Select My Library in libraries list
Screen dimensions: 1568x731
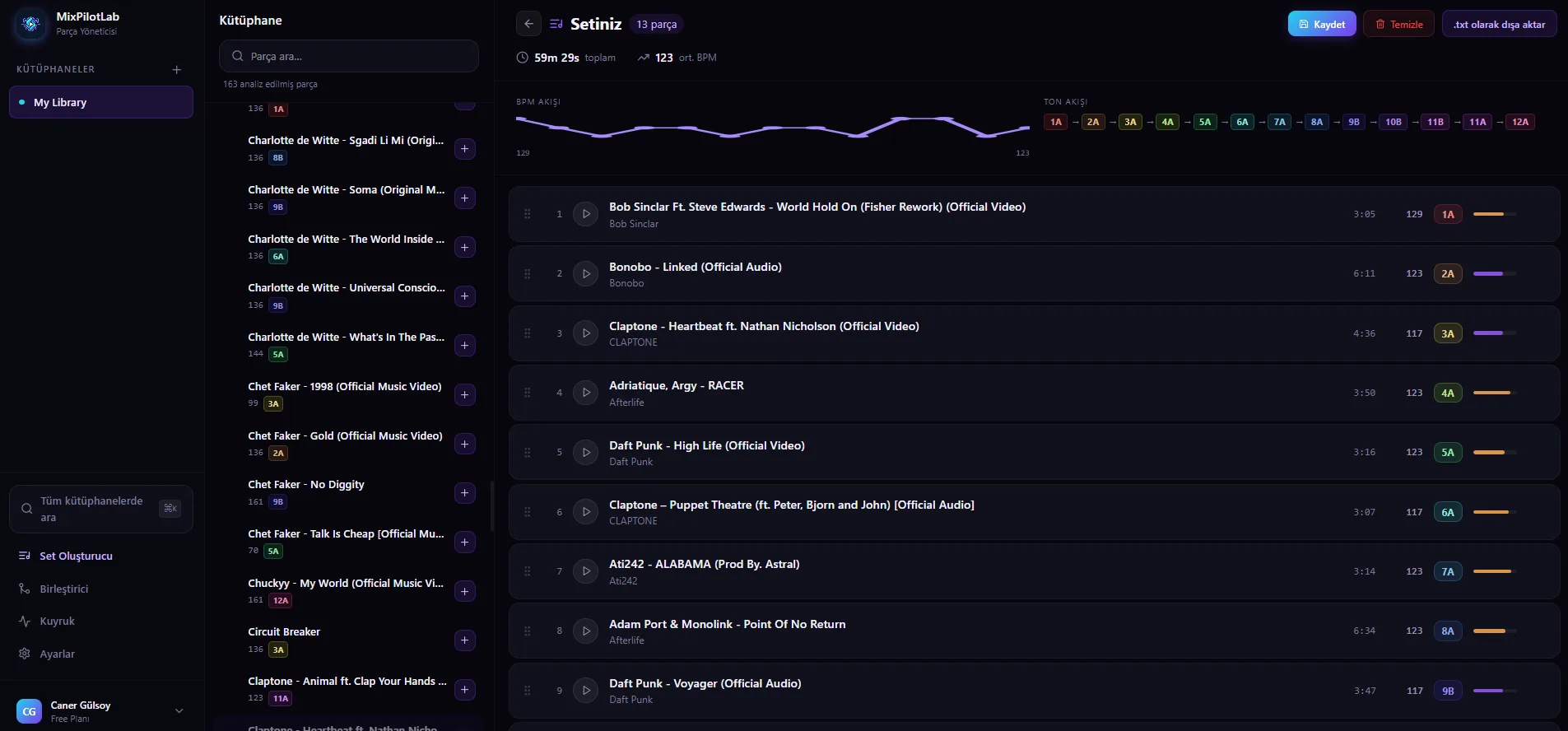click(x=101, y=102)
